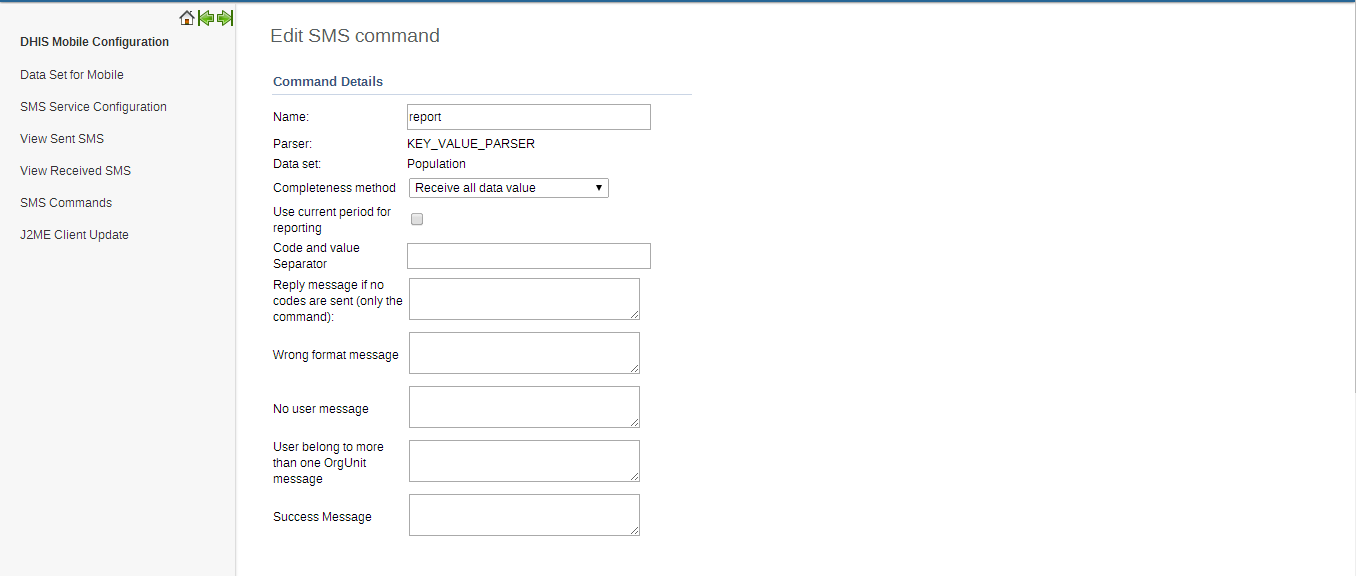
Task: Open Data Set for Mobile page
Action: [x=72, y=75]
